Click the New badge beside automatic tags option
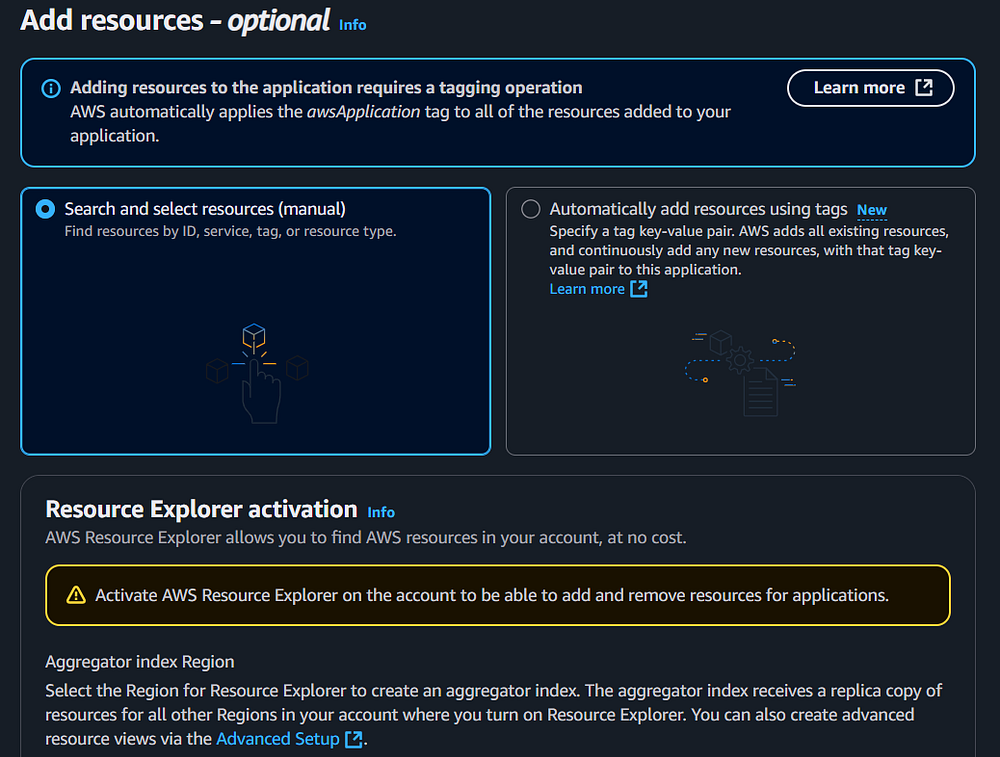This screenshot has height=757, width=1000. coord(871,210)
